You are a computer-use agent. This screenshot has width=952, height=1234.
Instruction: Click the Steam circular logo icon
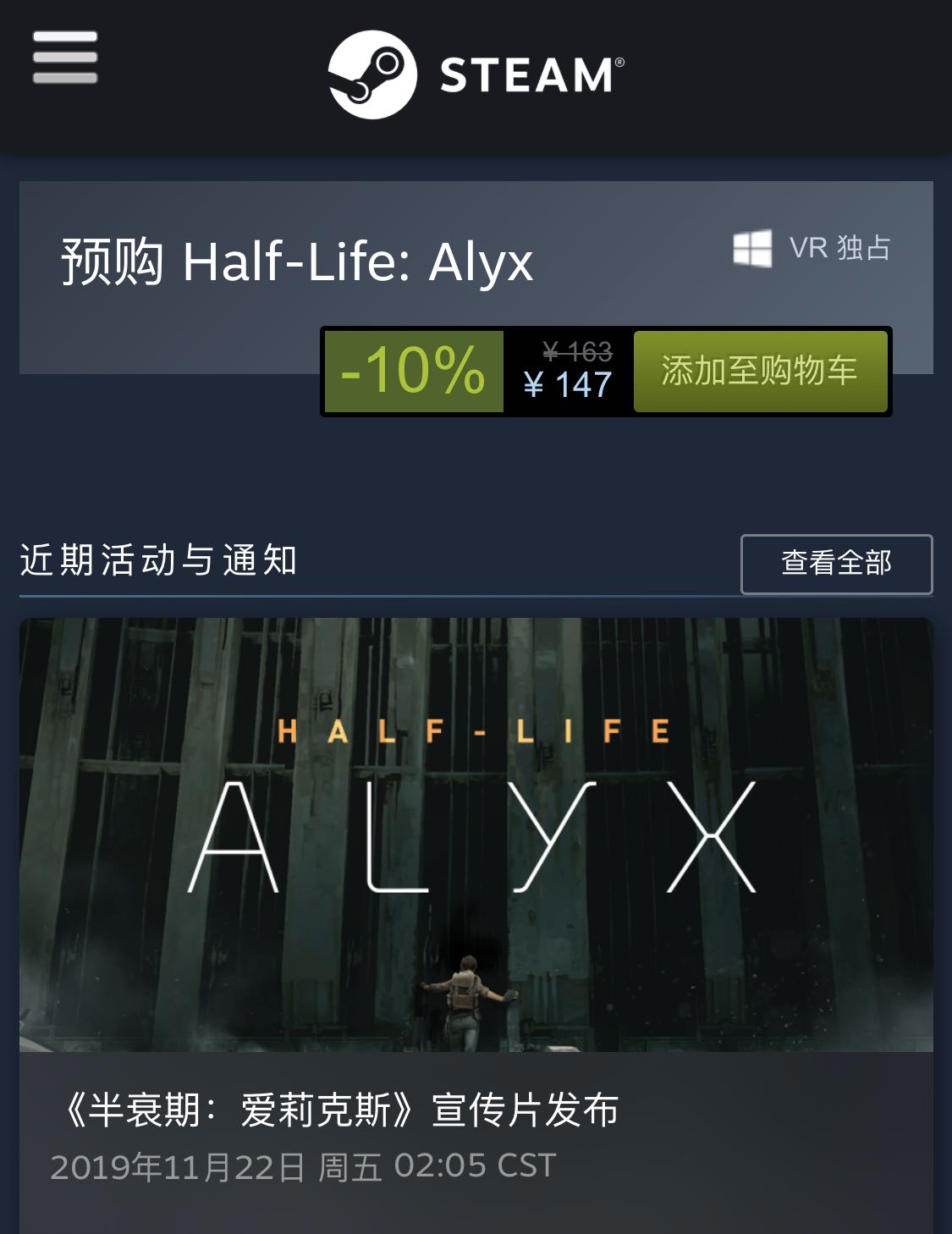tap(372, 74)
